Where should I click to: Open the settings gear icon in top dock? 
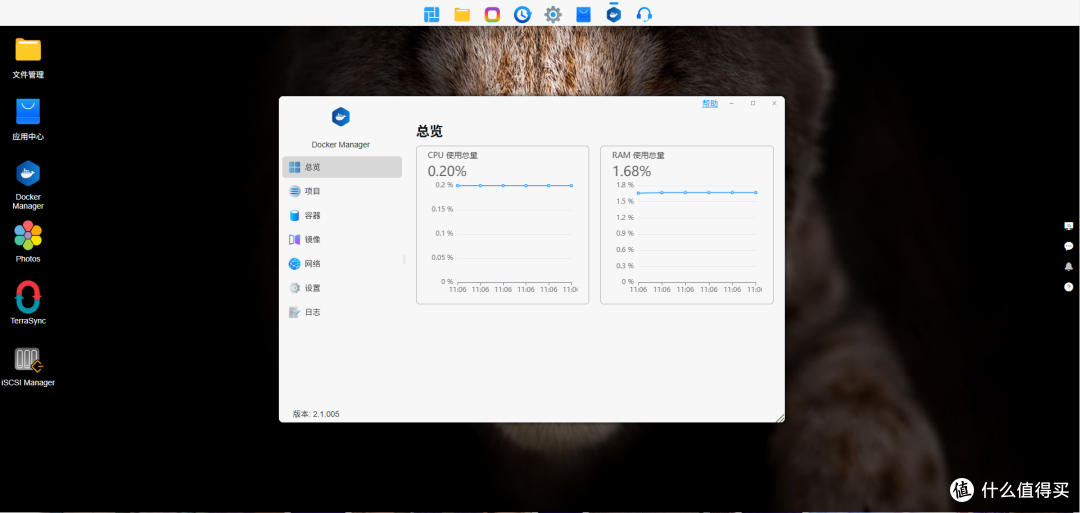(553, 14)
